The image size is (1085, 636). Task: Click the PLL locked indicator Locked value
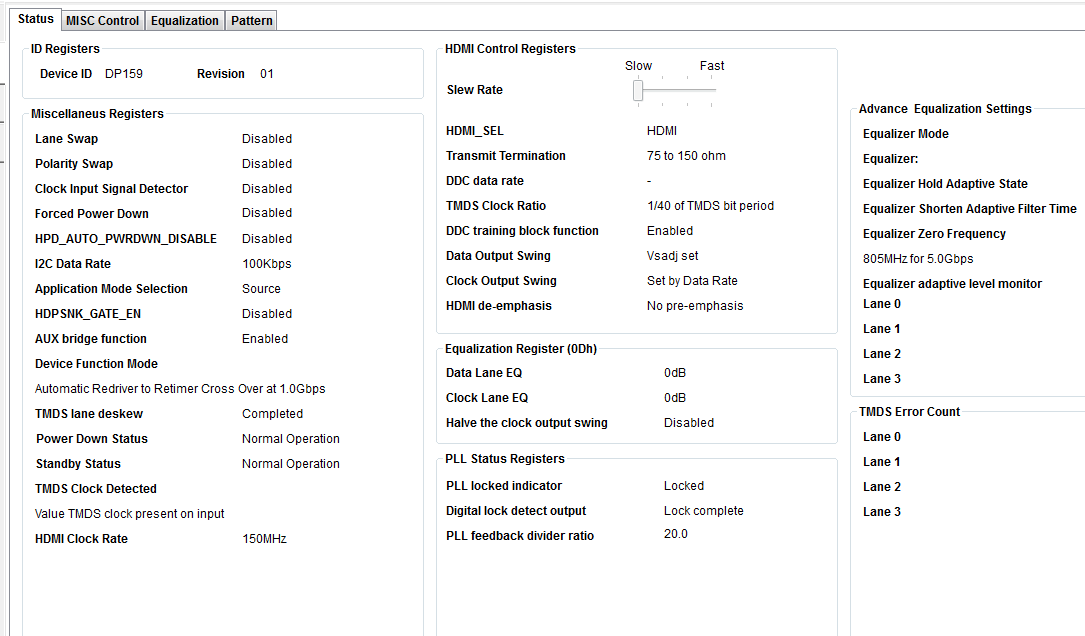click(x=684, y=486)
